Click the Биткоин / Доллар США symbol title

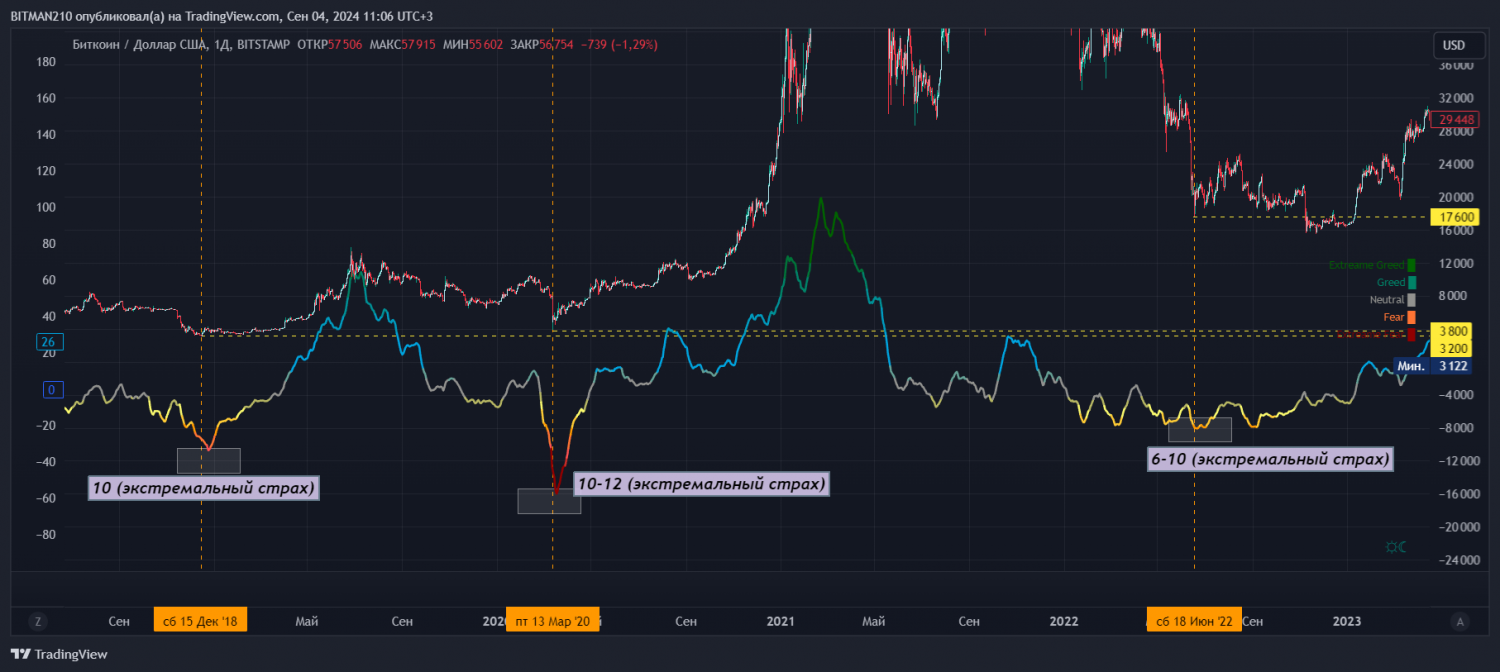coord(137,45)
